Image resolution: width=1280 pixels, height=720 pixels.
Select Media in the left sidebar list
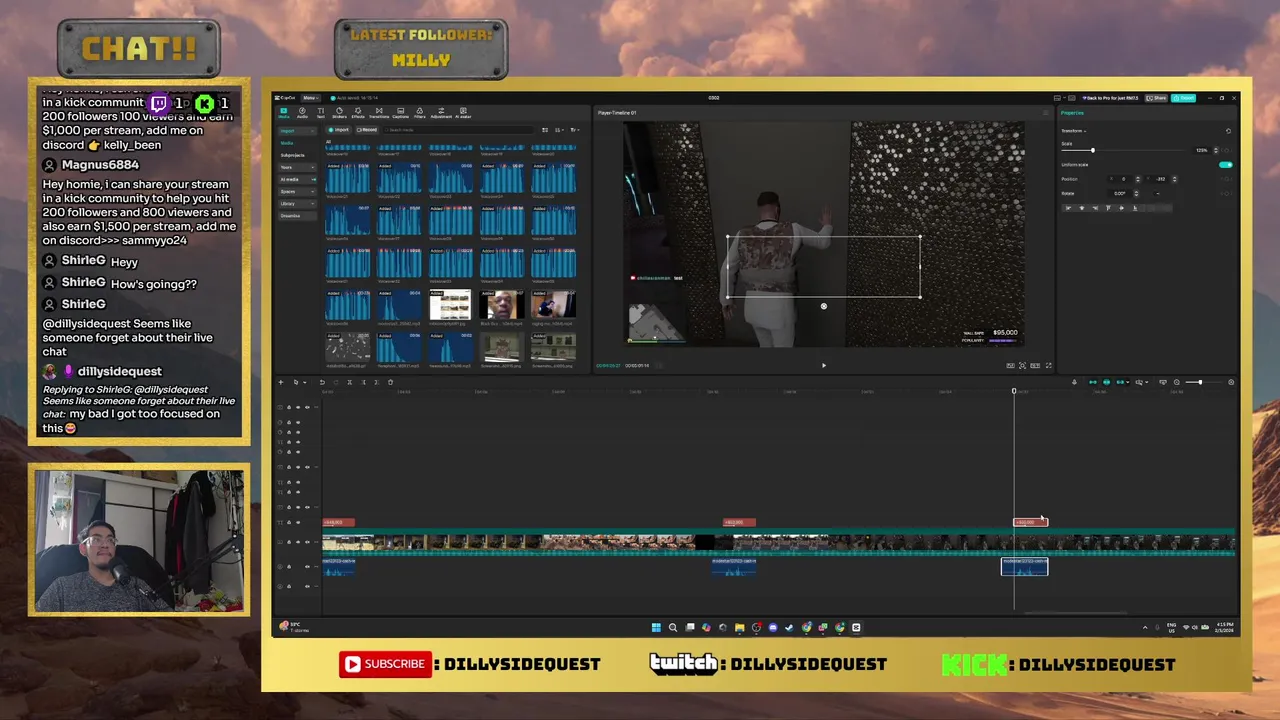tap(287, 143)
